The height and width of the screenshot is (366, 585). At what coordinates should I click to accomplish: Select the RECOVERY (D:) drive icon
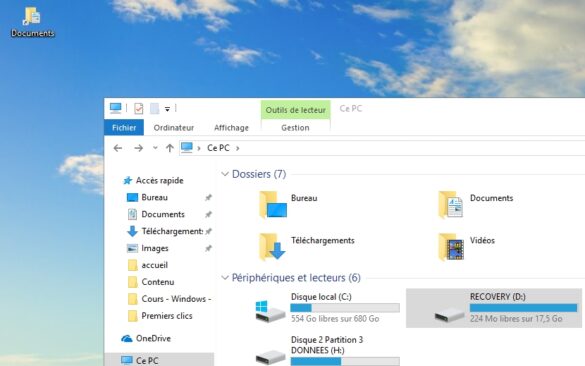450,314
